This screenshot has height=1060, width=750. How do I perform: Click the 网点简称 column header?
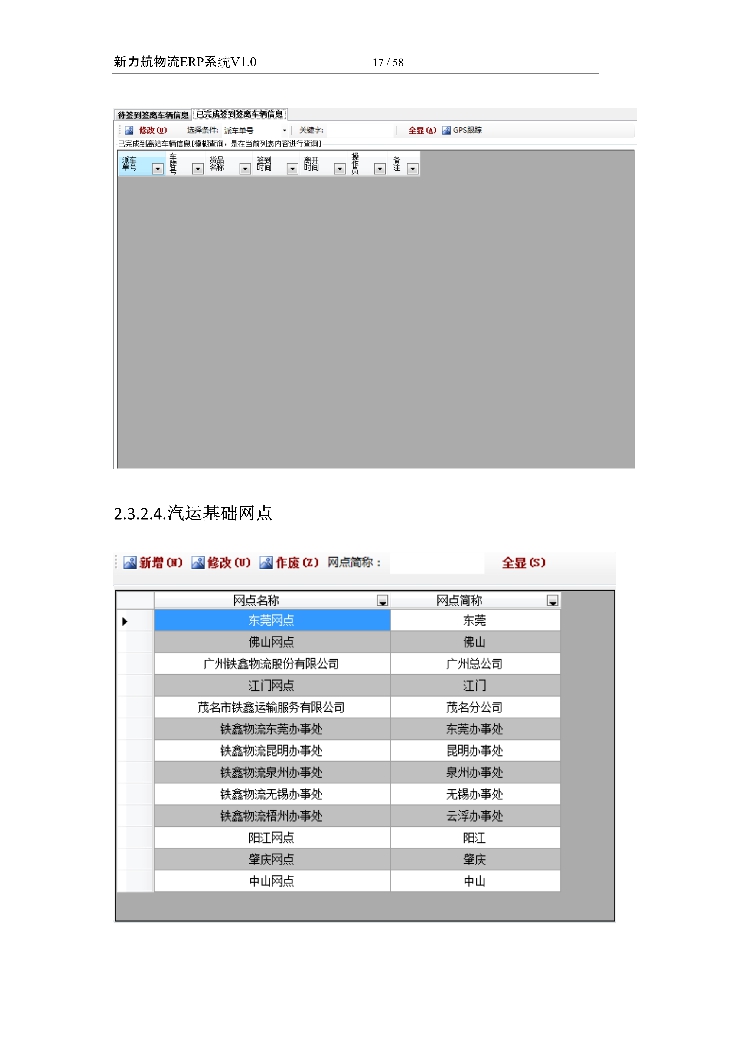tap(475, 600)
